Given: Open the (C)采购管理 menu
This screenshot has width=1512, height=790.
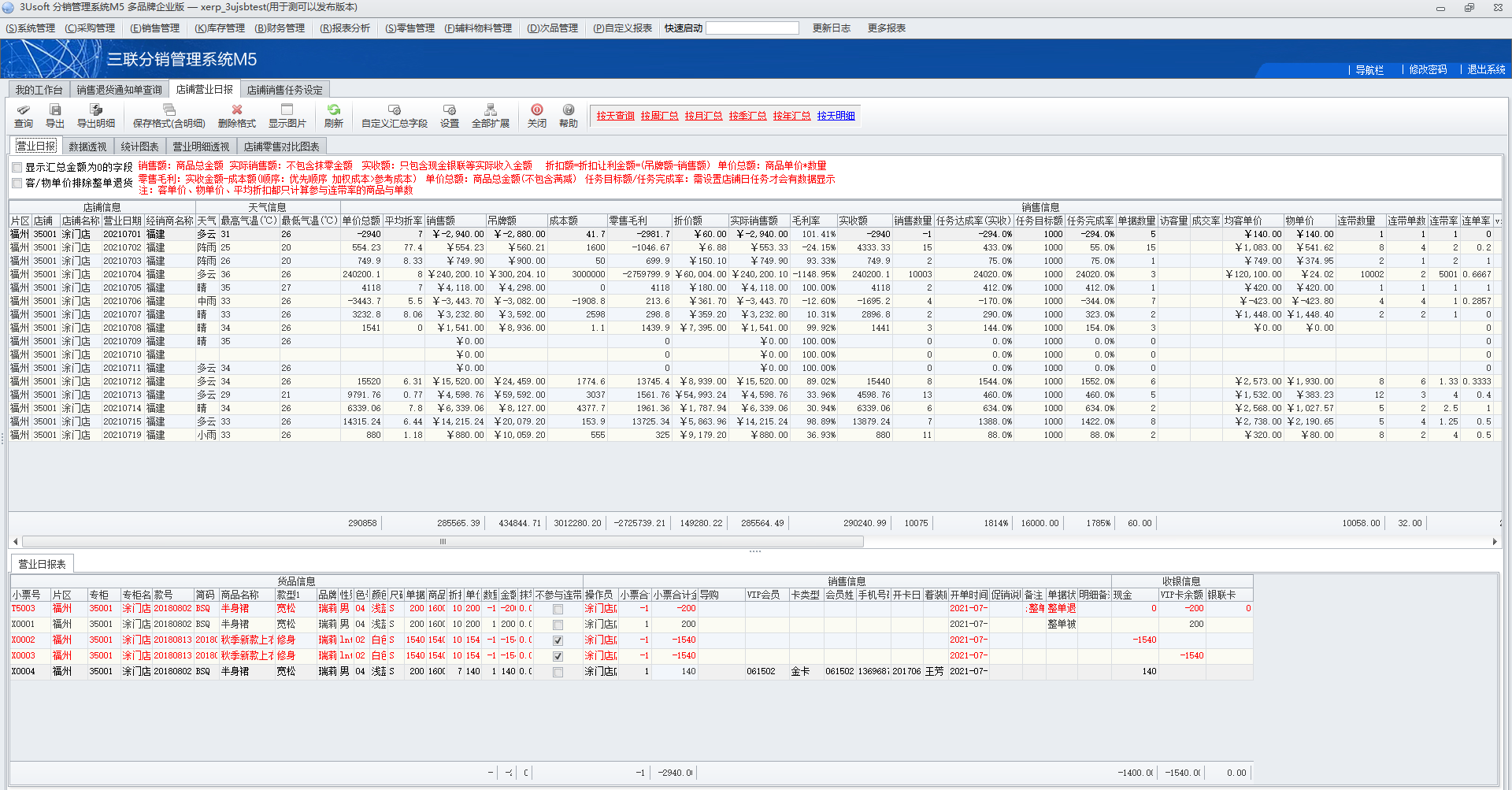Looking at the screenshot, I should (90, 28).
